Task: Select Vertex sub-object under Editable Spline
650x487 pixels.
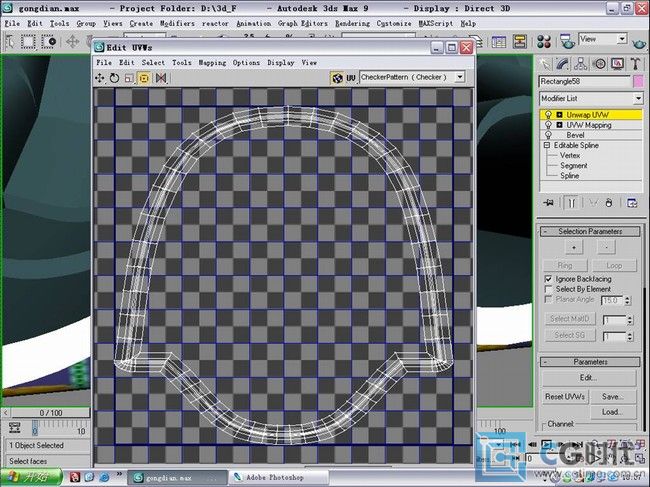Action: coord(570,155)
